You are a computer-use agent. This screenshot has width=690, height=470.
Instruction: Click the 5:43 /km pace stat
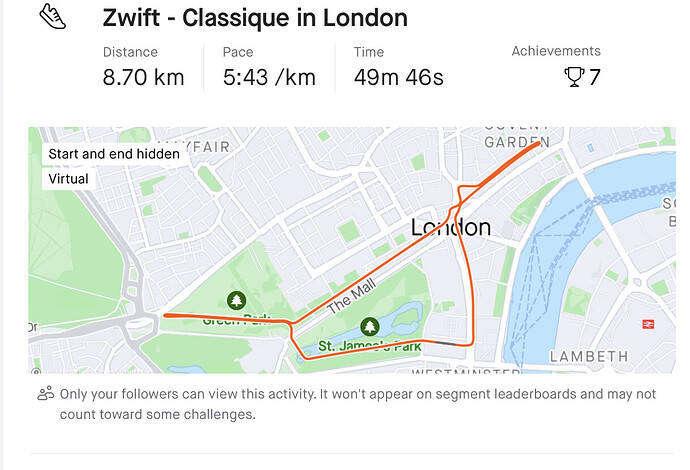pyautogui.click(x=269, y=77)
